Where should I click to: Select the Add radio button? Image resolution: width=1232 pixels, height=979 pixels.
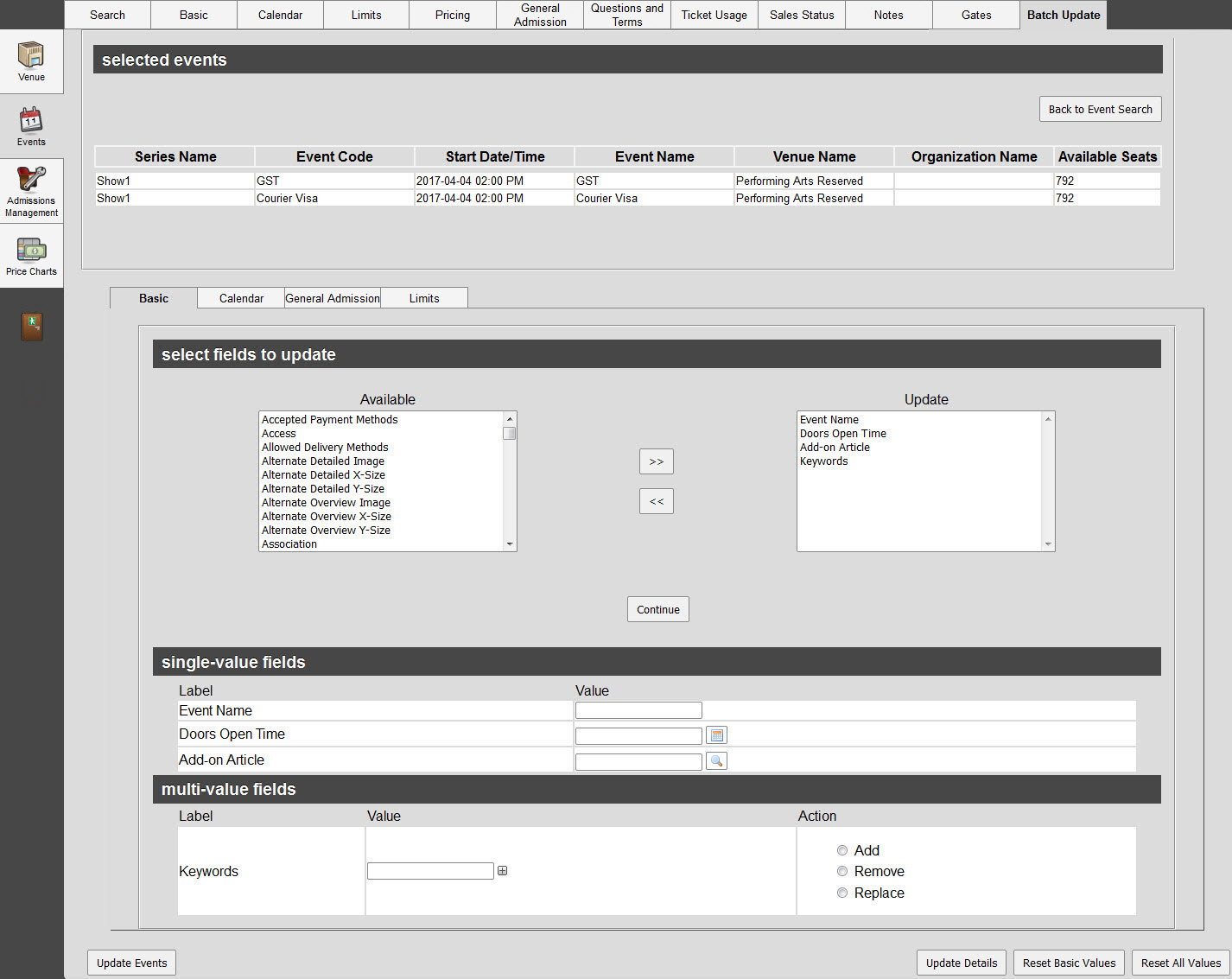(x=842, y=850)
